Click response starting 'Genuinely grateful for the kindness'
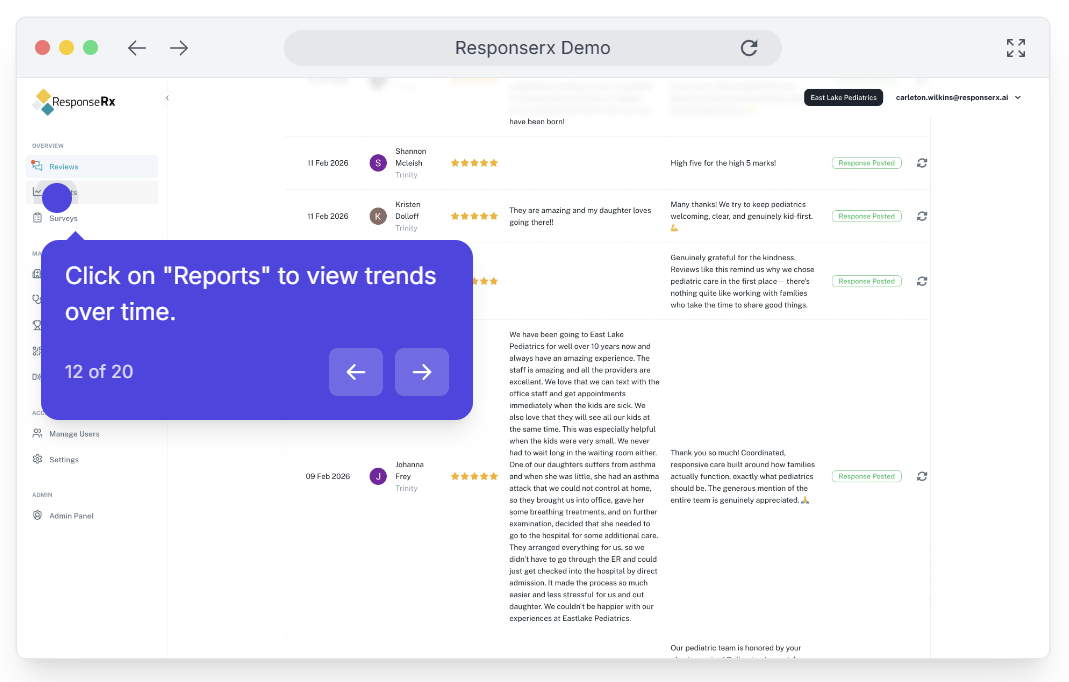The height and width of the screenshot is (682, 1069). coord(742,281)
